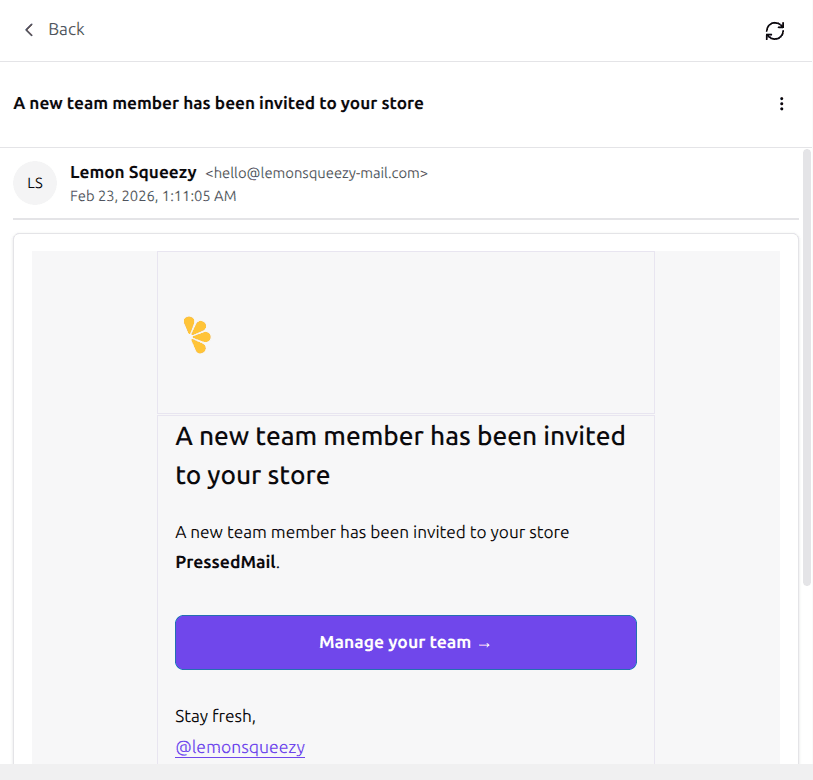Click the vertical scrollbar on the right

pos(807,370)
